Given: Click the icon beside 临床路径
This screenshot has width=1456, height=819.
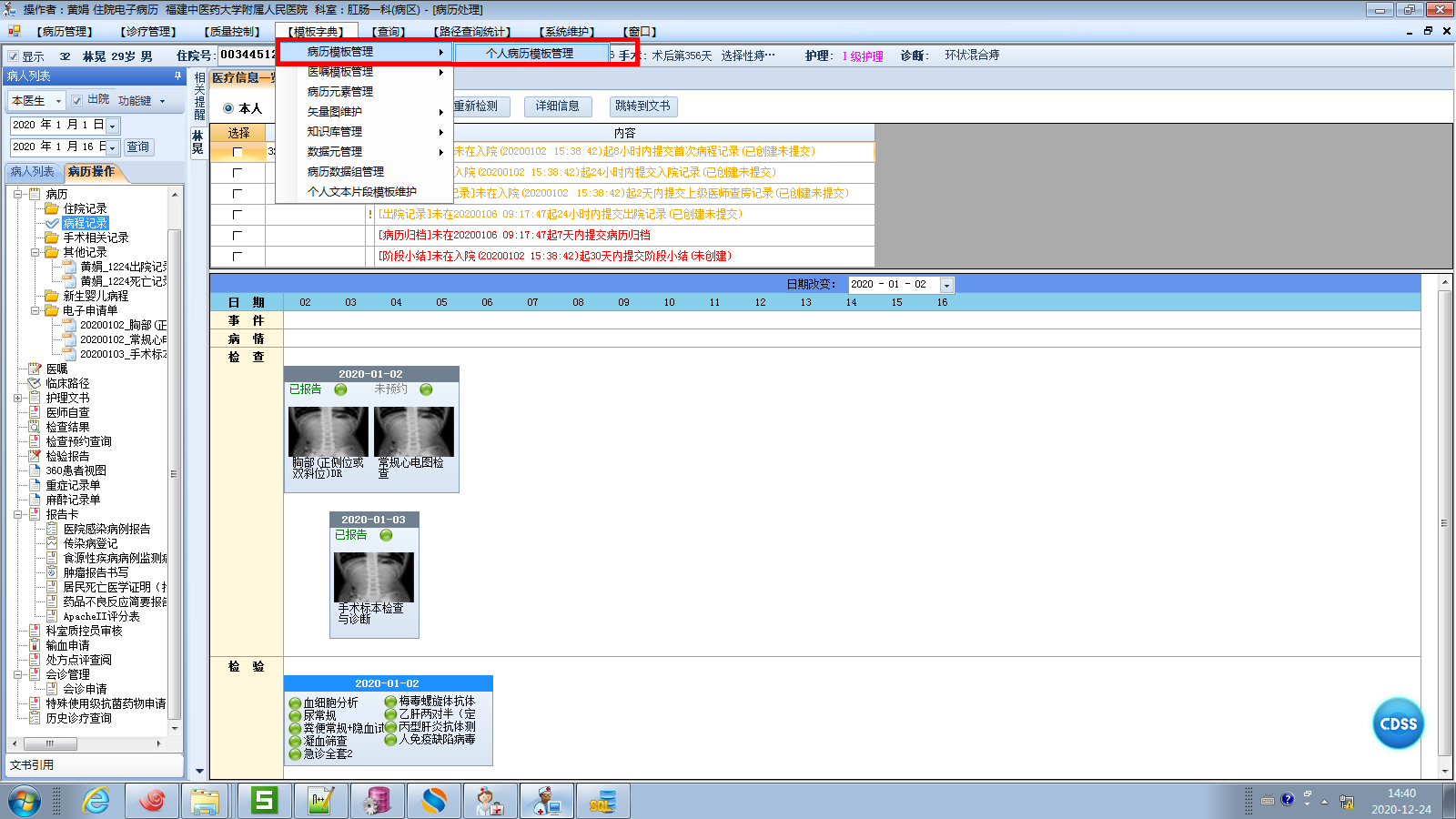Looking at the screenshot, I should 35,383.
